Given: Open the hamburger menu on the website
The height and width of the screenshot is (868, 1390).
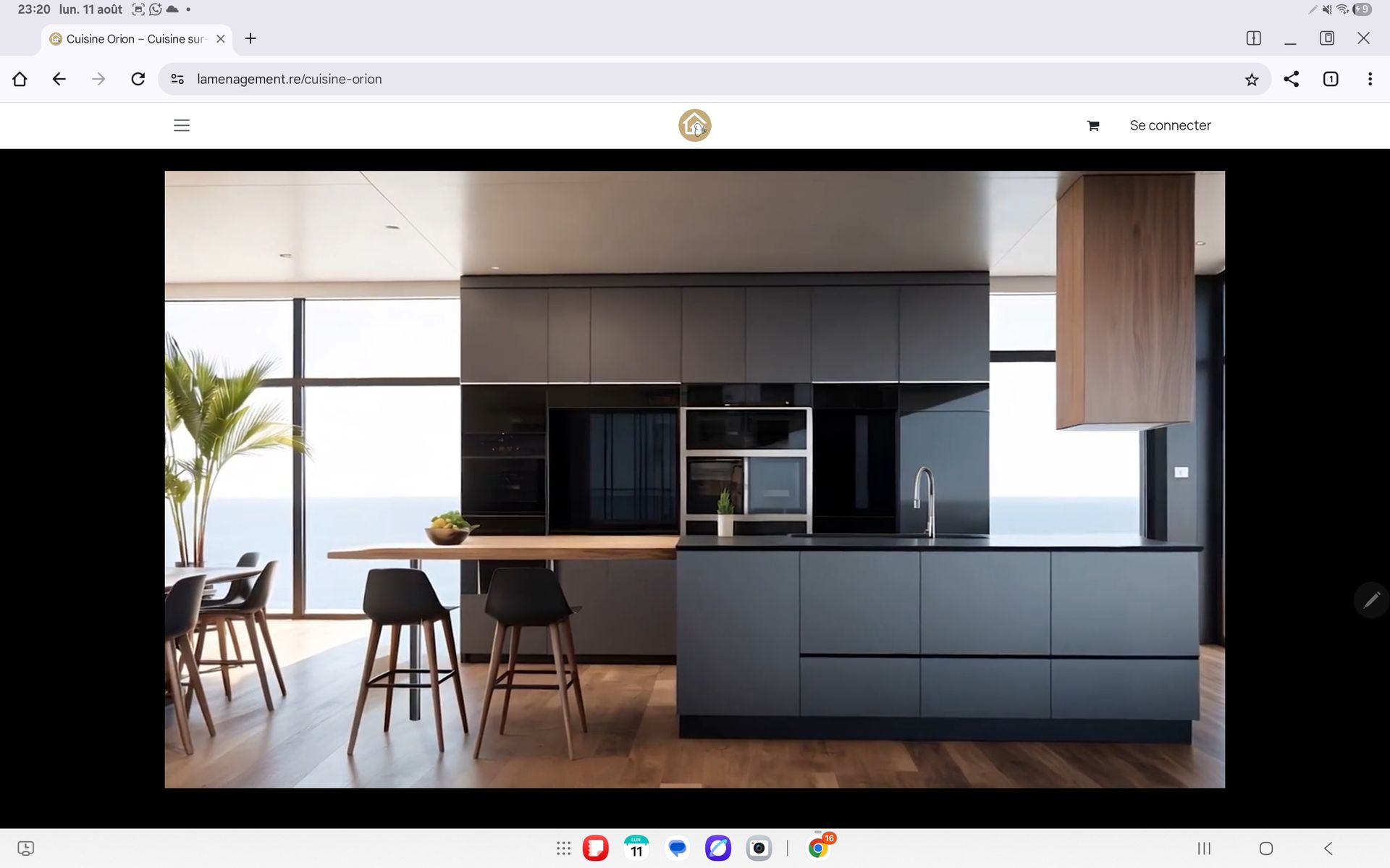Looking at the screenshot, I should coord(182,125).
